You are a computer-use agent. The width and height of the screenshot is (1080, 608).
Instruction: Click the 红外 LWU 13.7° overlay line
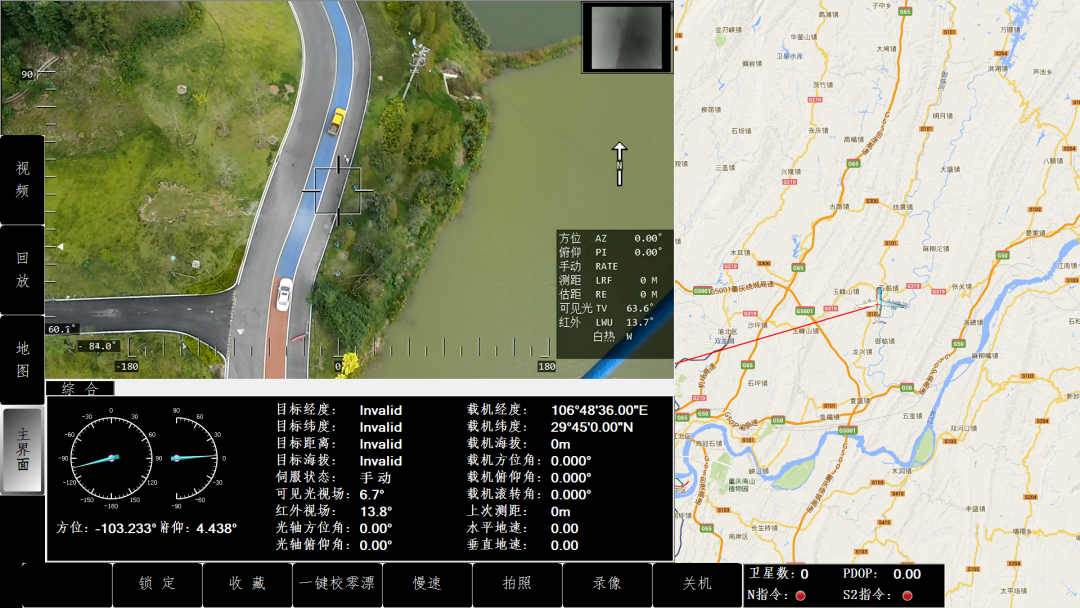(x=607, y=322)
